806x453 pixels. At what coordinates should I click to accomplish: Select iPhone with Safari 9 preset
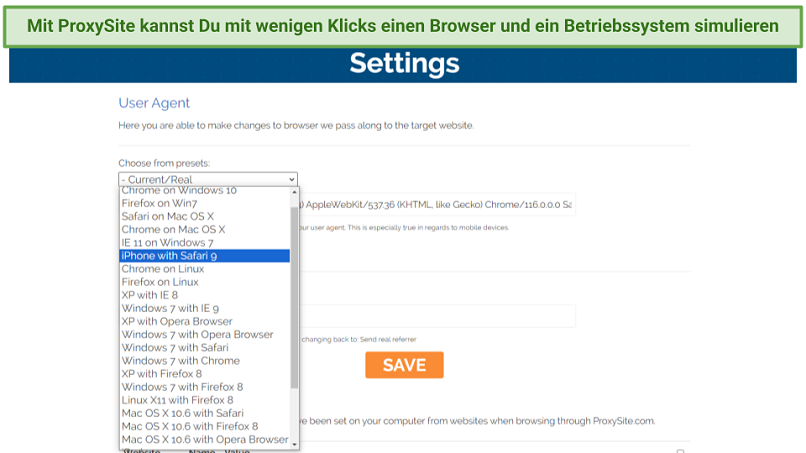point(170,256)
